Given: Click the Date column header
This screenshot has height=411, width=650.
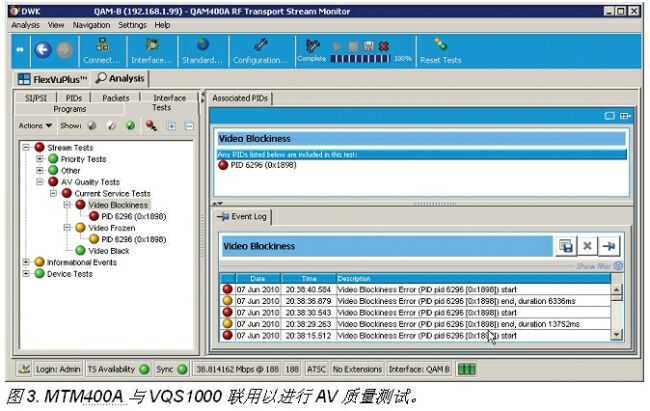Looking at the screenshot, I should 258,278.
